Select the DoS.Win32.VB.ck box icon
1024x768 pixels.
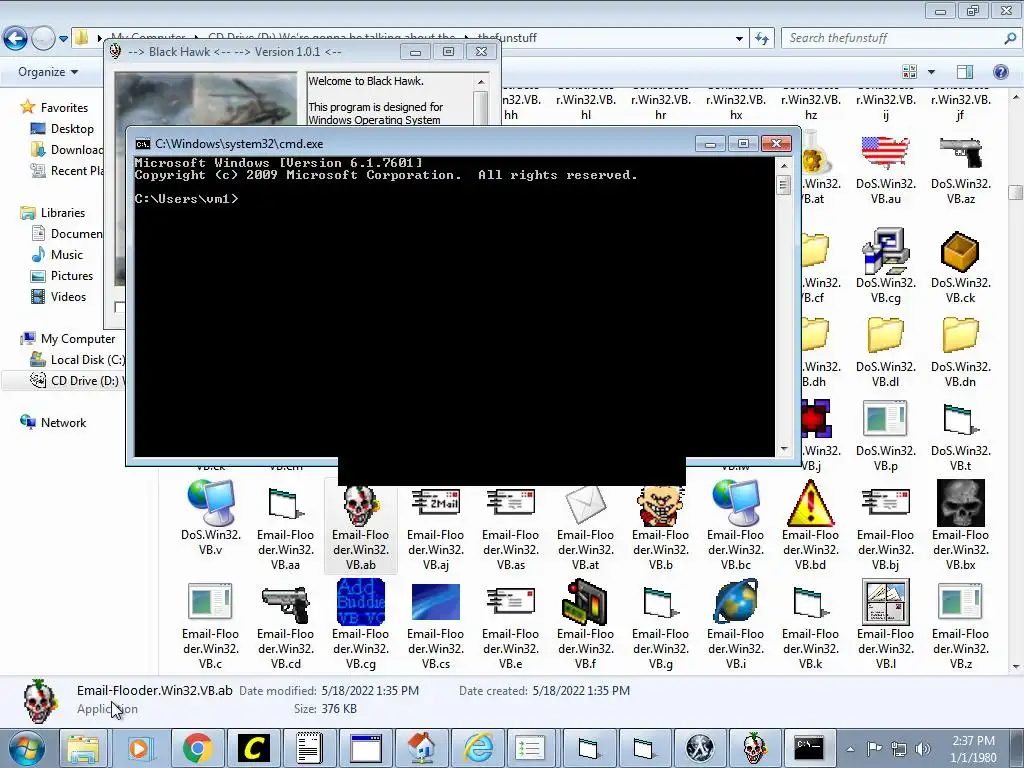click(x=960, y=251)
